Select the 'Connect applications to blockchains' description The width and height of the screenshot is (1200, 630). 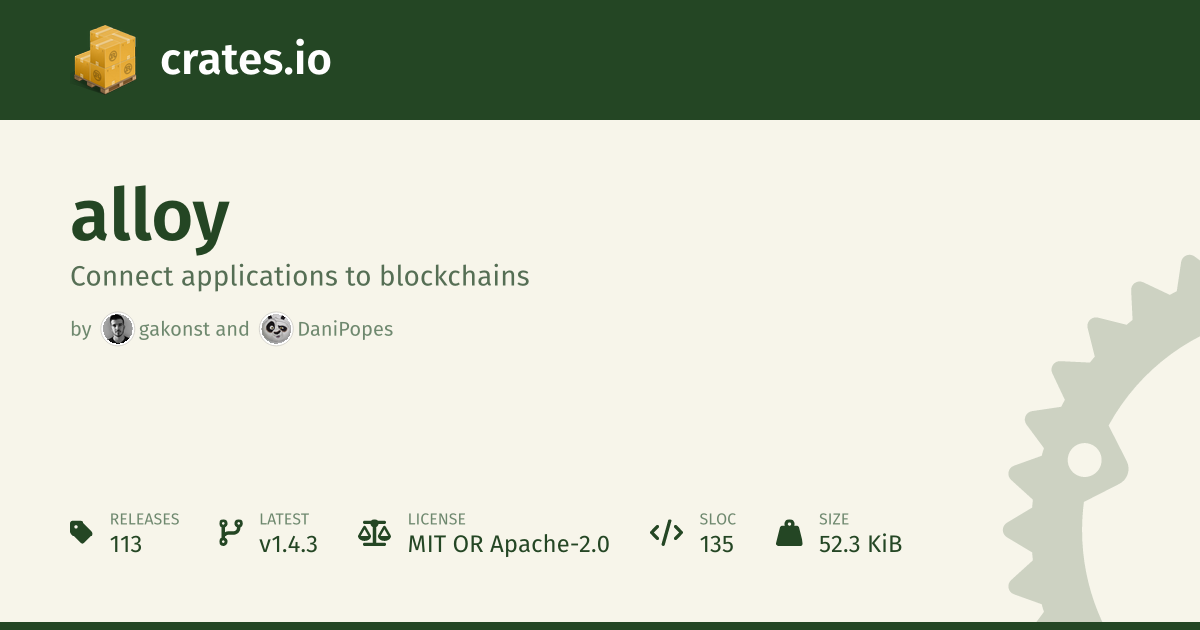pyautogui.click(x=299, y=276)
